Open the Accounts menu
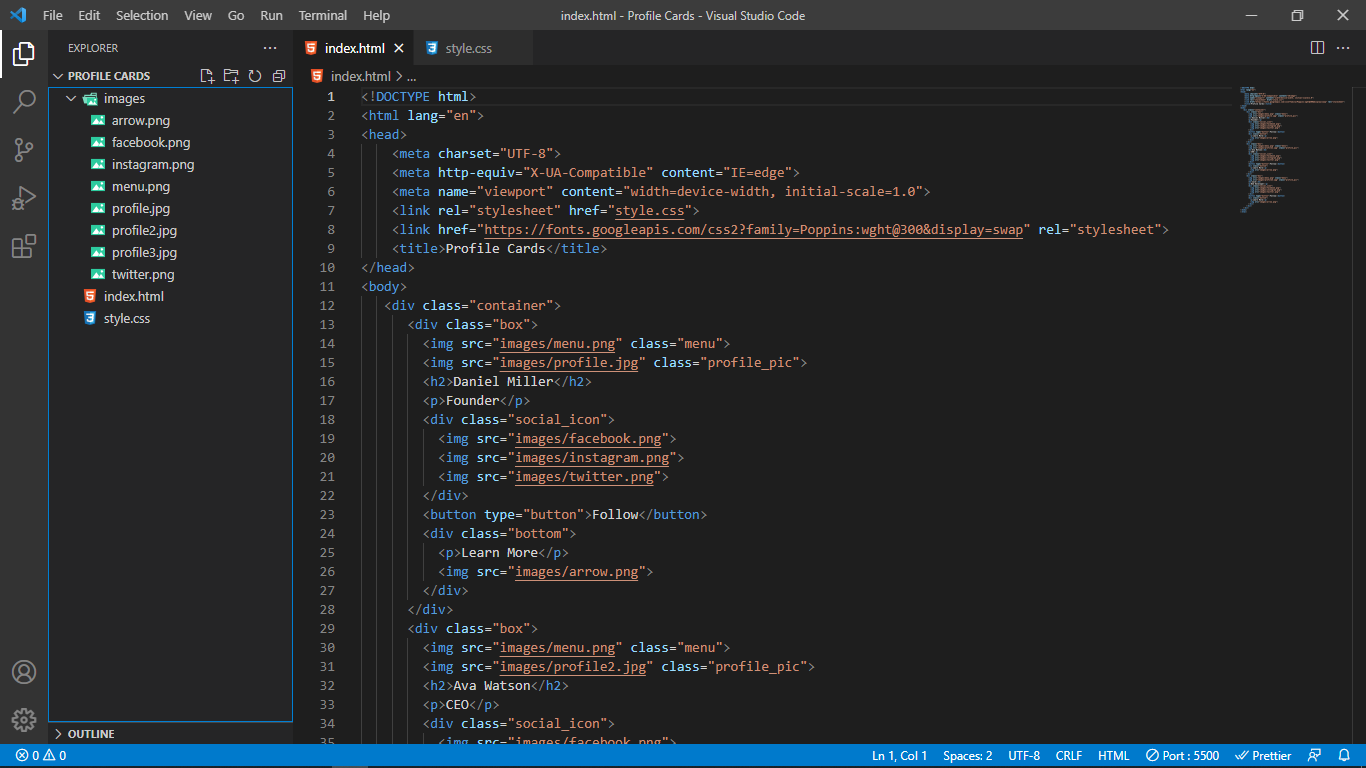The image size is (1366, 768). 24,672
